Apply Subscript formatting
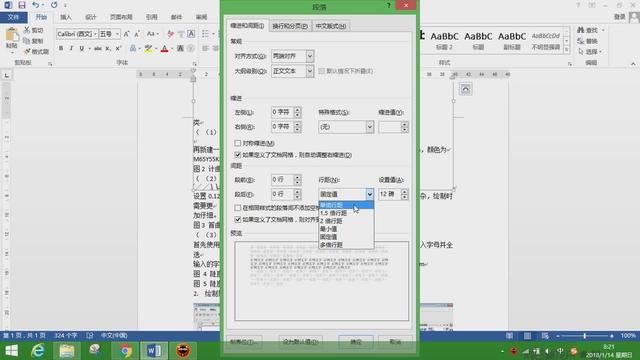 point(108,49)
